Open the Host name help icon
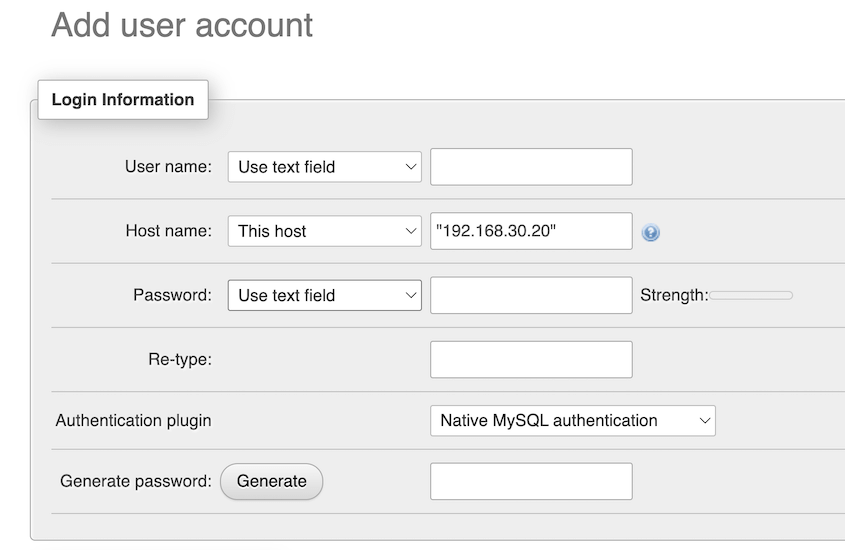The height and width of the screenshot is (550, 845). [650, 232]
